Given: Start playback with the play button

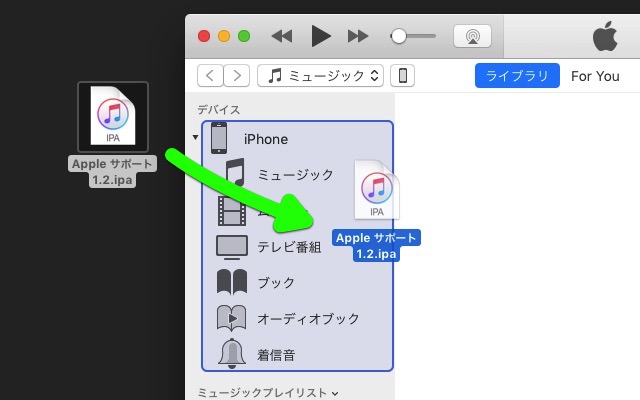Looking at the screenshot, I should (321, 36).
